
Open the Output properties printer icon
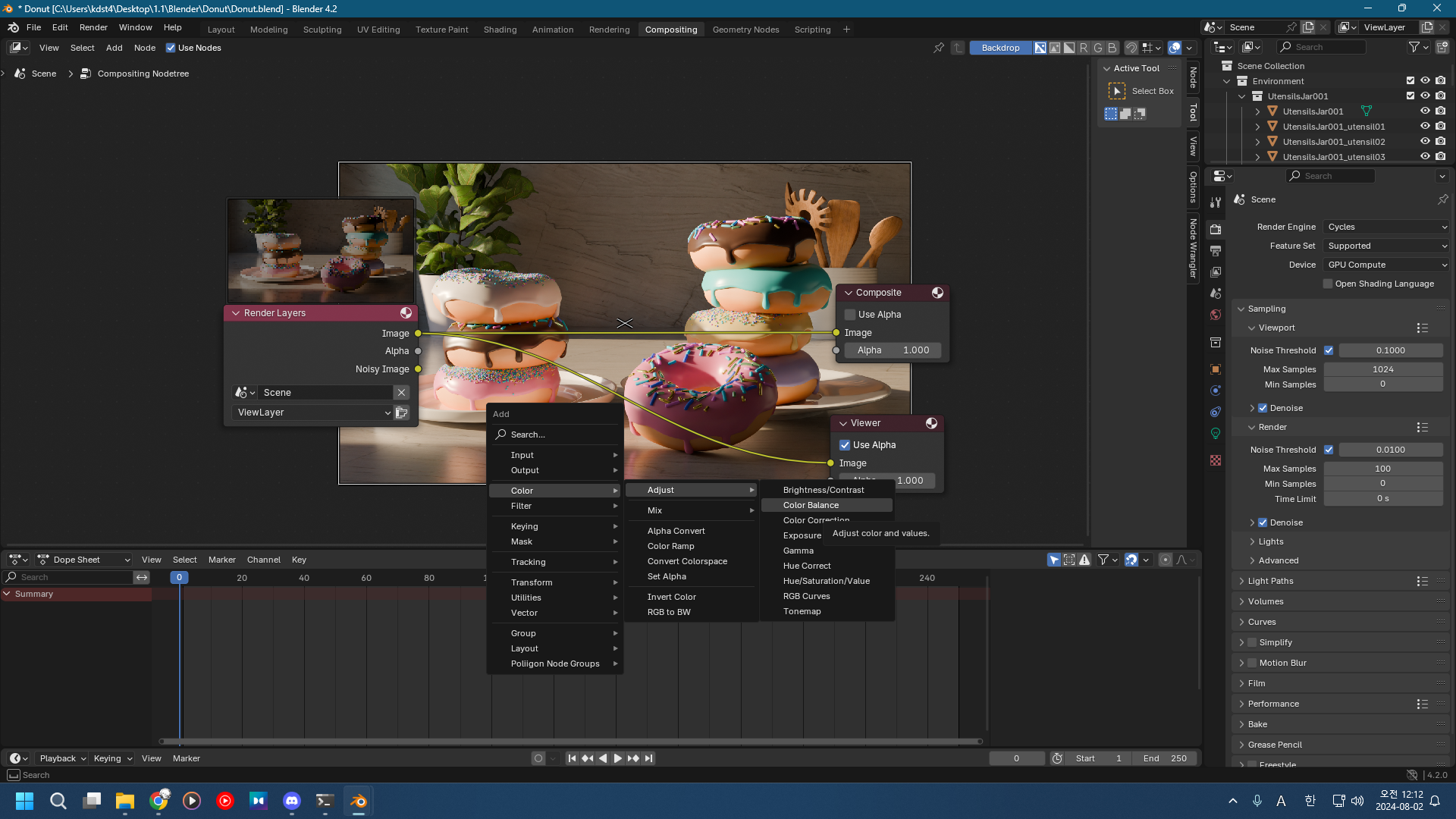coord(1216,251)
